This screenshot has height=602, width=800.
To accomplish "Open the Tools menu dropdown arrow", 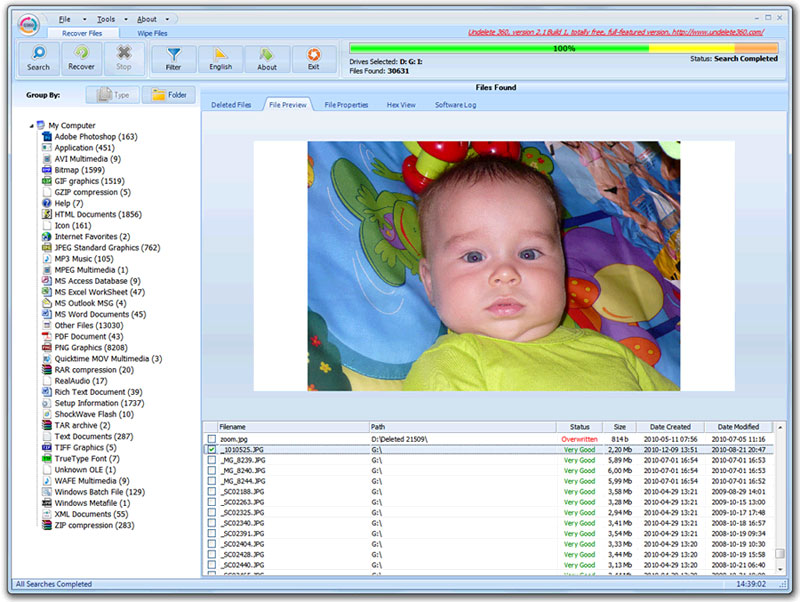I will pyautogui.click(x=125, y=18).
